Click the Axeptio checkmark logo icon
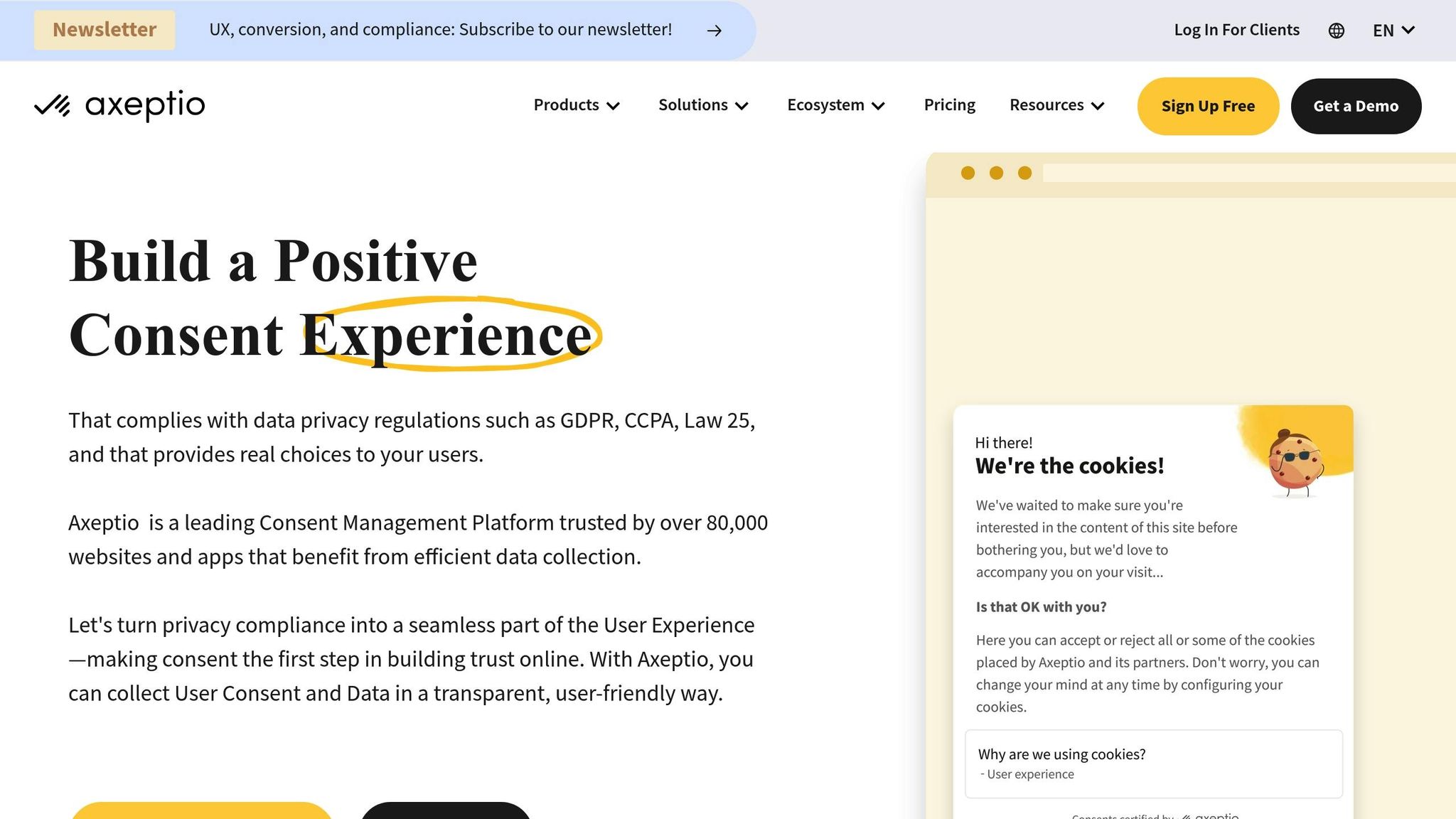This screenshot has width=1456, height=819. point(53,105)
